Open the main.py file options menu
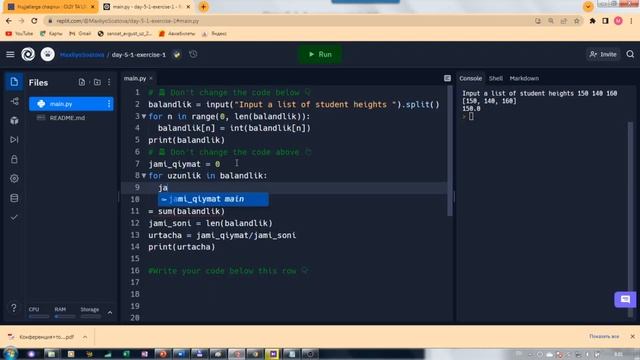Viewport: 640px width, 360px height. pyautogui.click(x=109, y=104)
